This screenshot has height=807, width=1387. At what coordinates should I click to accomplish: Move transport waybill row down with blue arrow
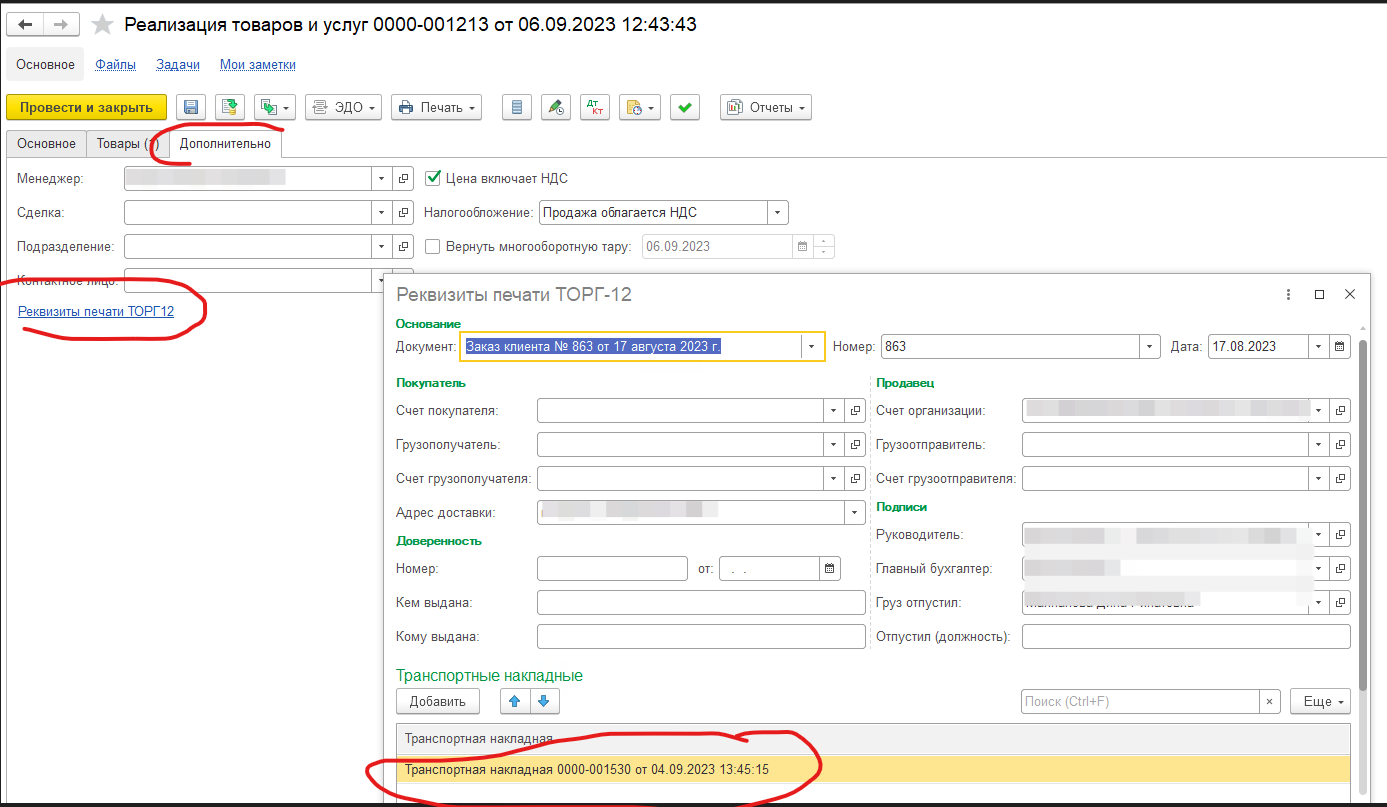[x=544, y=701]
